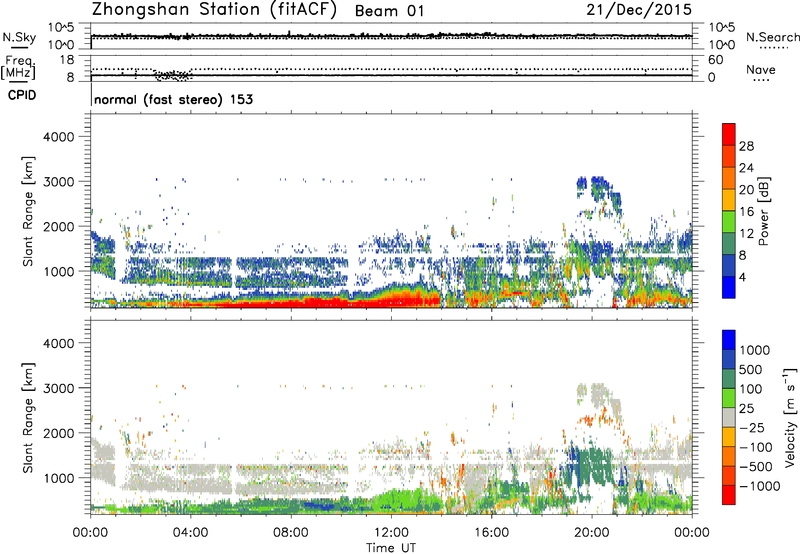Pick the teal 100–500 Velocity colorbar segment
This screenshot has width=800, height=554.
coord(729,379)
